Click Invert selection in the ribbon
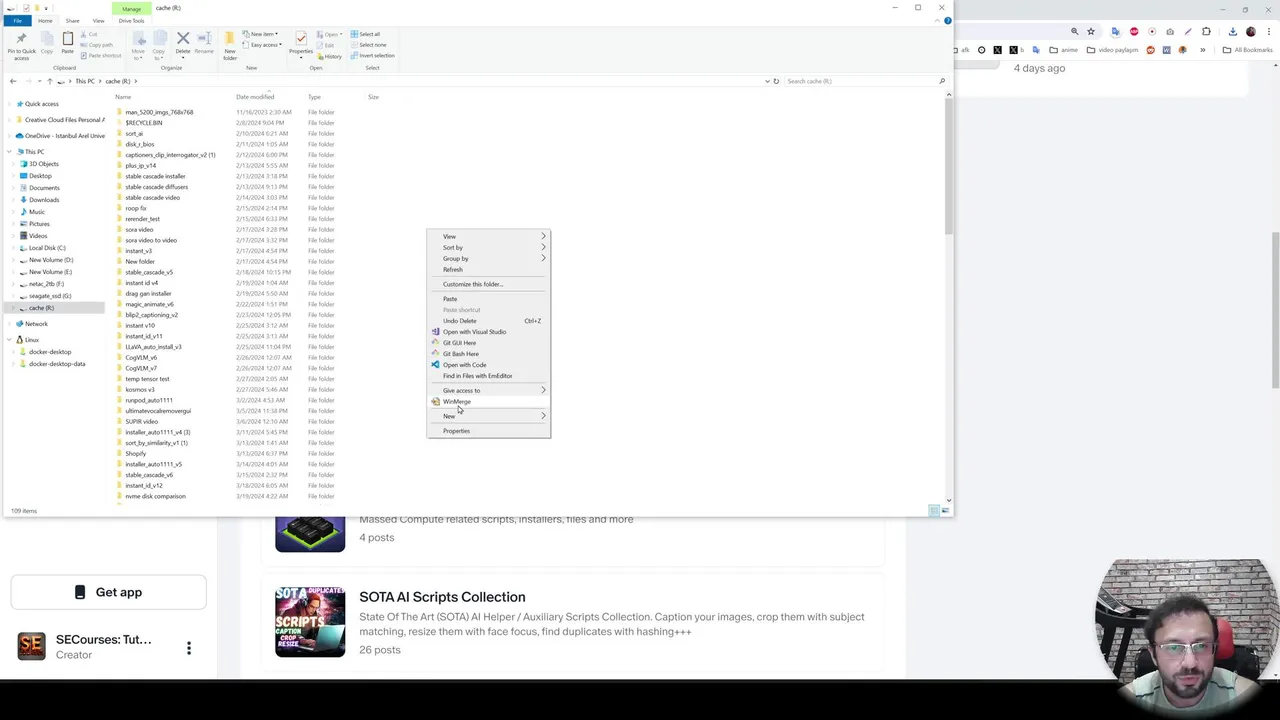Viewport: 1280px width, 720px height. [x=372, y=56]
